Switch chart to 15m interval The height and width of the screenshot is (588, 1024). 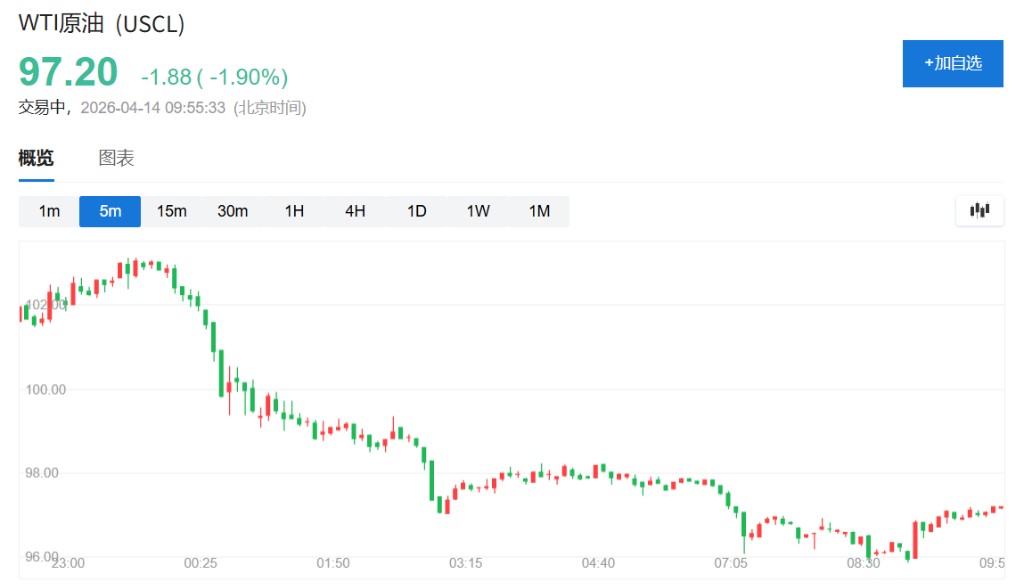(171, 211)
